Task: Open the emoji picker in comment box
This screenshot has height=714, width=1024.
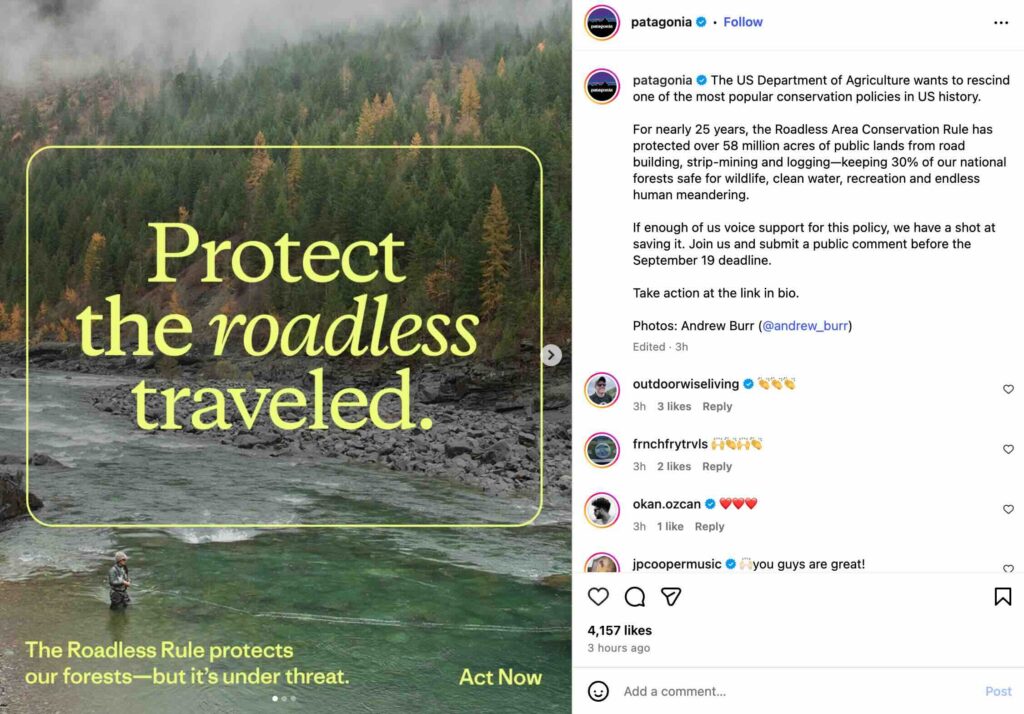Action: coord(598,691)
